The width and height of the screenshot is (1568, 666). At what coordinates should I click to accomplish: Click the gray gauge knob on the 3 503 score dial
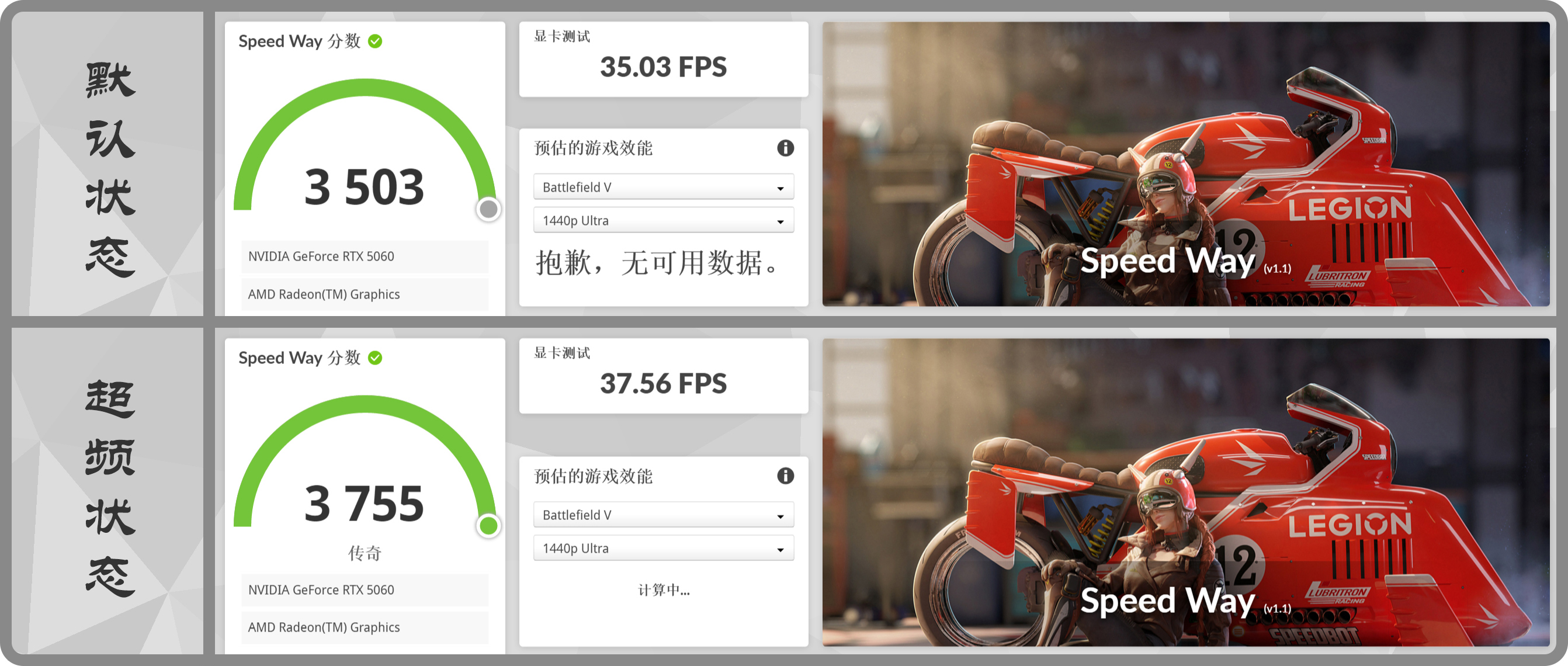488,209
